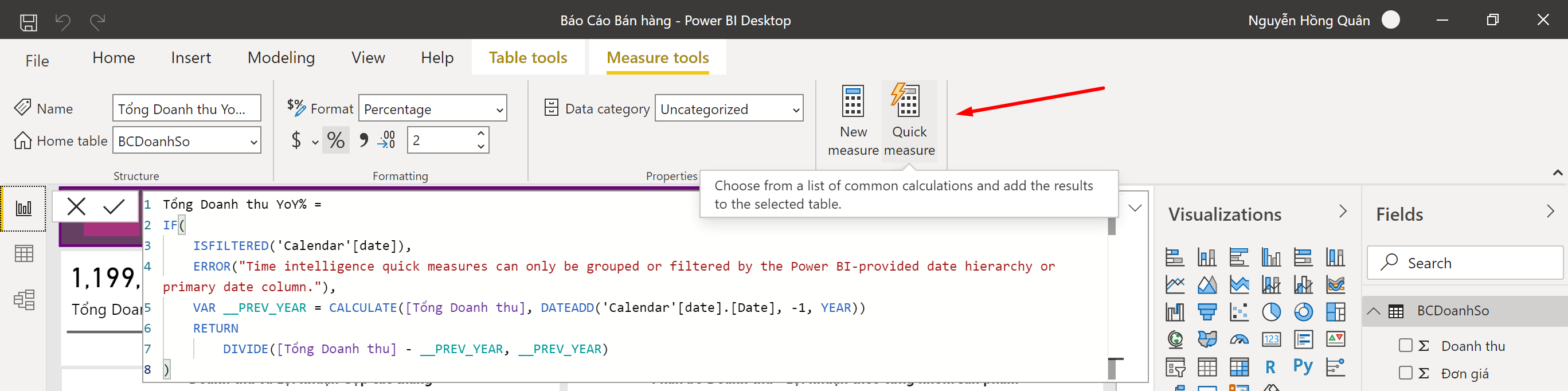The width and height of the screenshot is (1568, 391).
Task: Commit the formula with the checkmark
Action: click(x=114, y=207)
